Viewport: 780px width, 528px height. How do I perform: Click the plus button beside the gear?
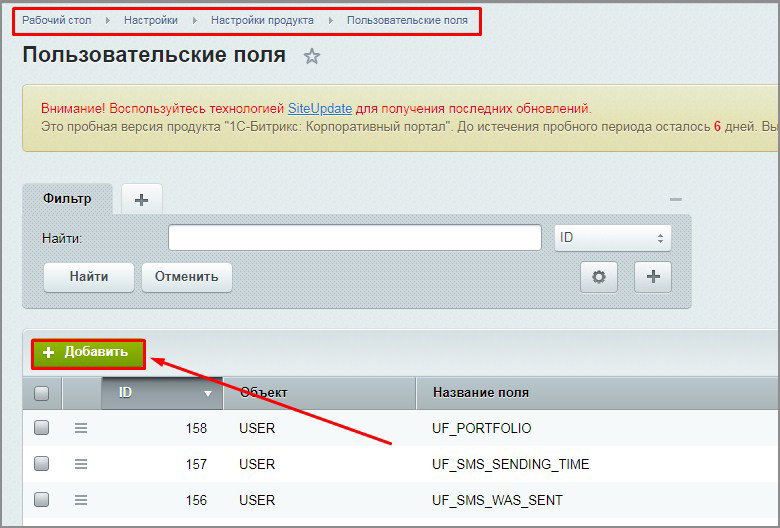pyautogui.click(x=653, y=277)
